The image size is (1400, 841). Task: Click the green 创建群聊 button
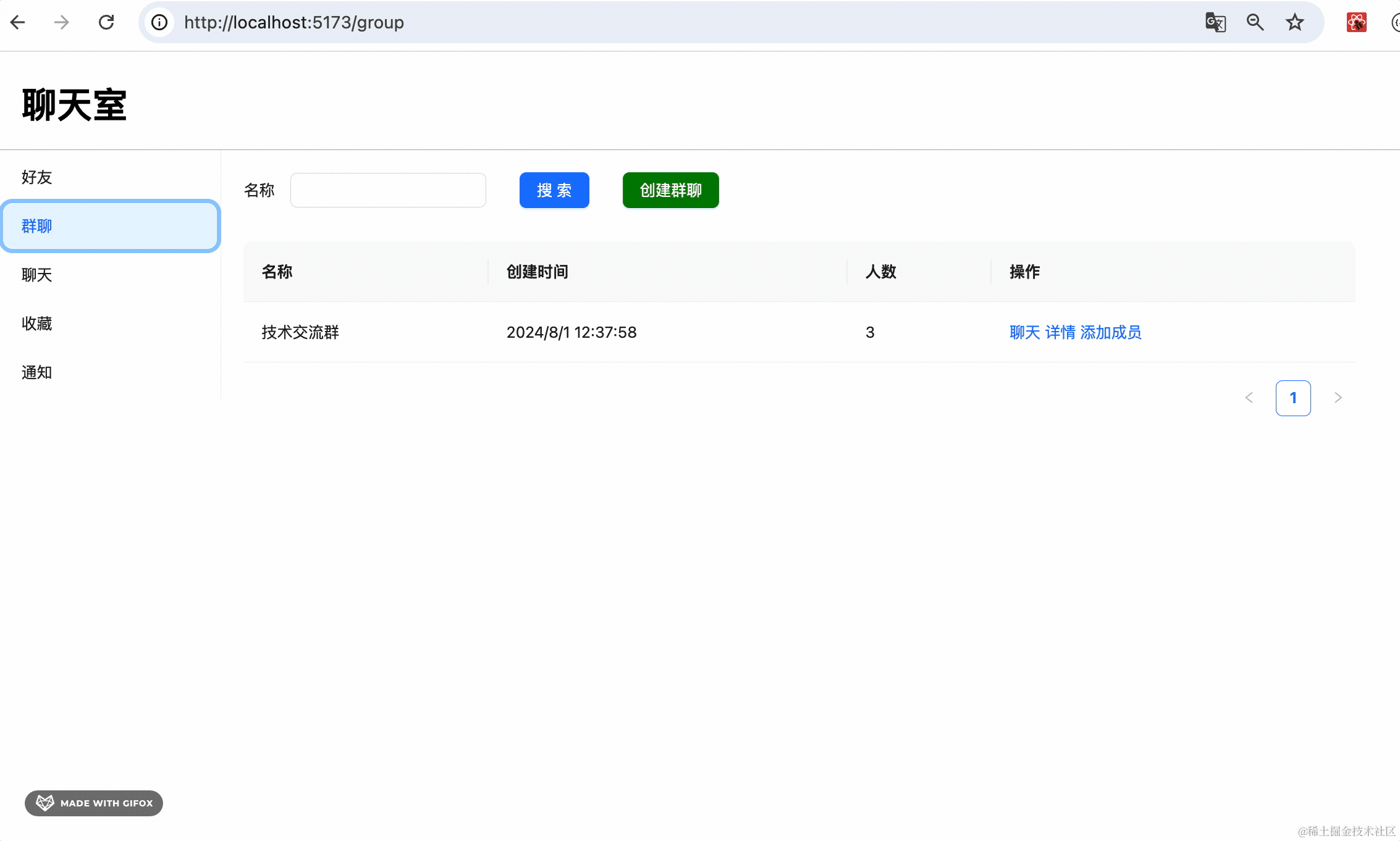coord(670,190)
